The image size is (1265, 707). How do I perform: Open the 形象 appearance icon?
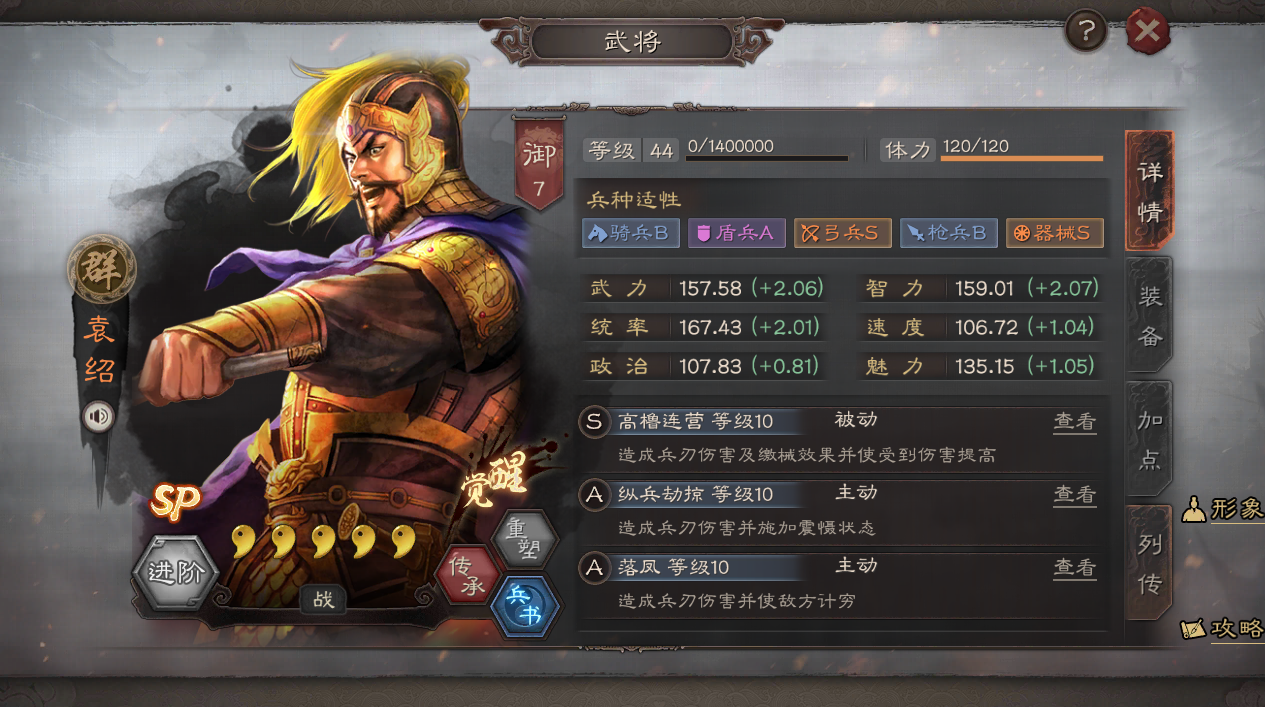1224,509
